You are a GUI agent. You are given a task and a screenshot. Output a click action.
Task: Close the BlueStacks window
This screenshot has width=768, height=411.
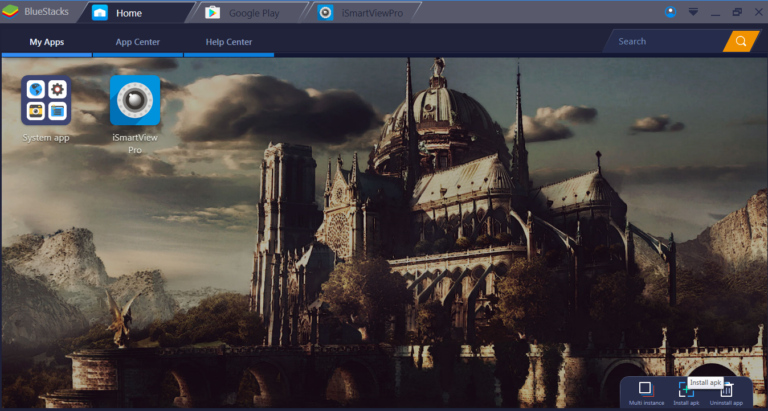tap(757, 12)
